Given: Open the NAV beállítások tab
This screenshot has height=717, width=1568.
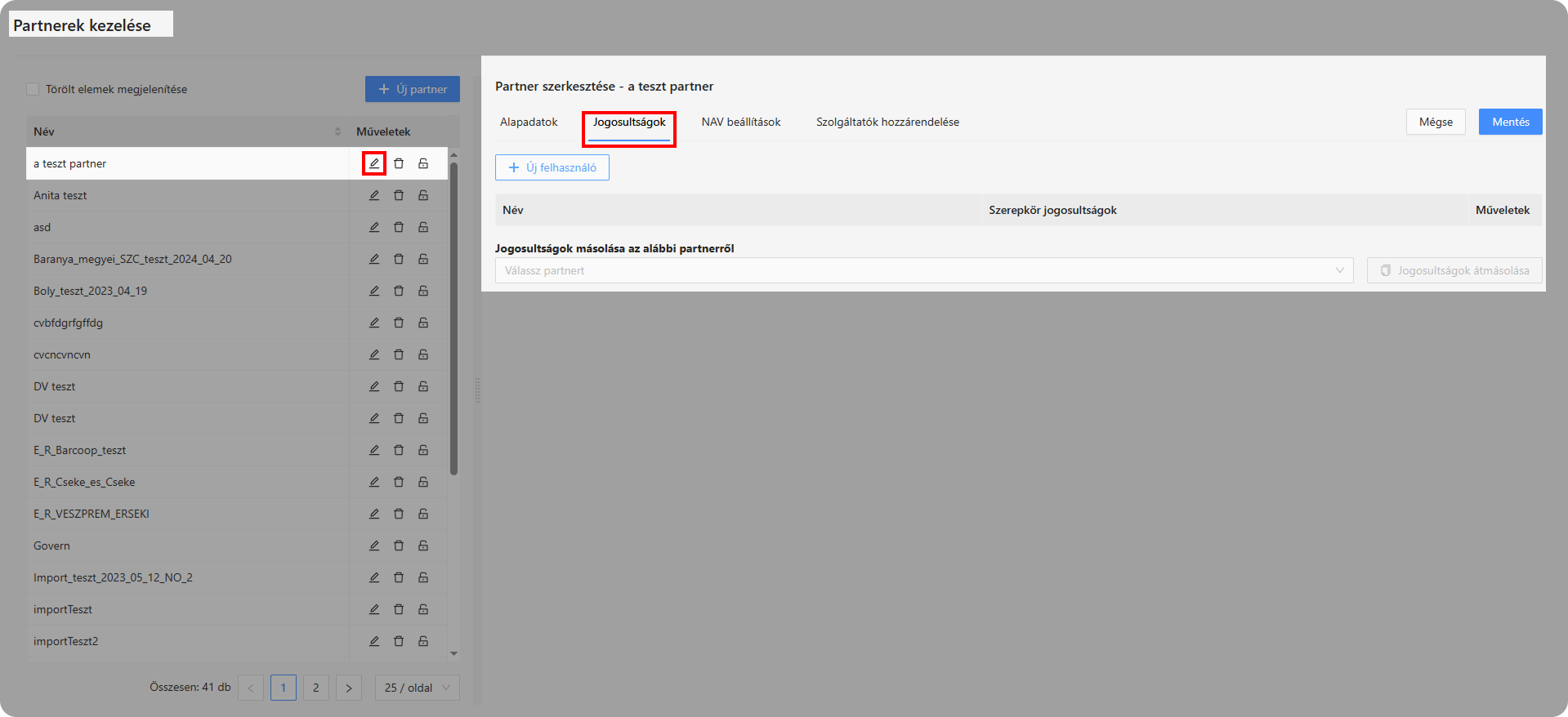Looking at the screenshot, I should (x=740, y=122).
